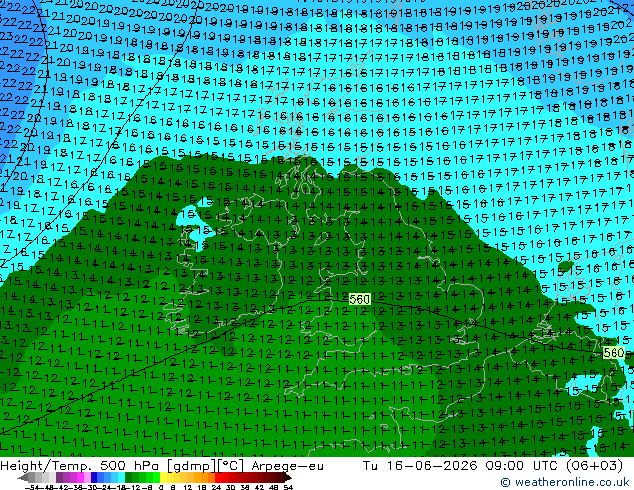The width and height of the screenshot is (634, 490).
Task: Click the Arpege-eu model name
Action: [x=287, y=466]
